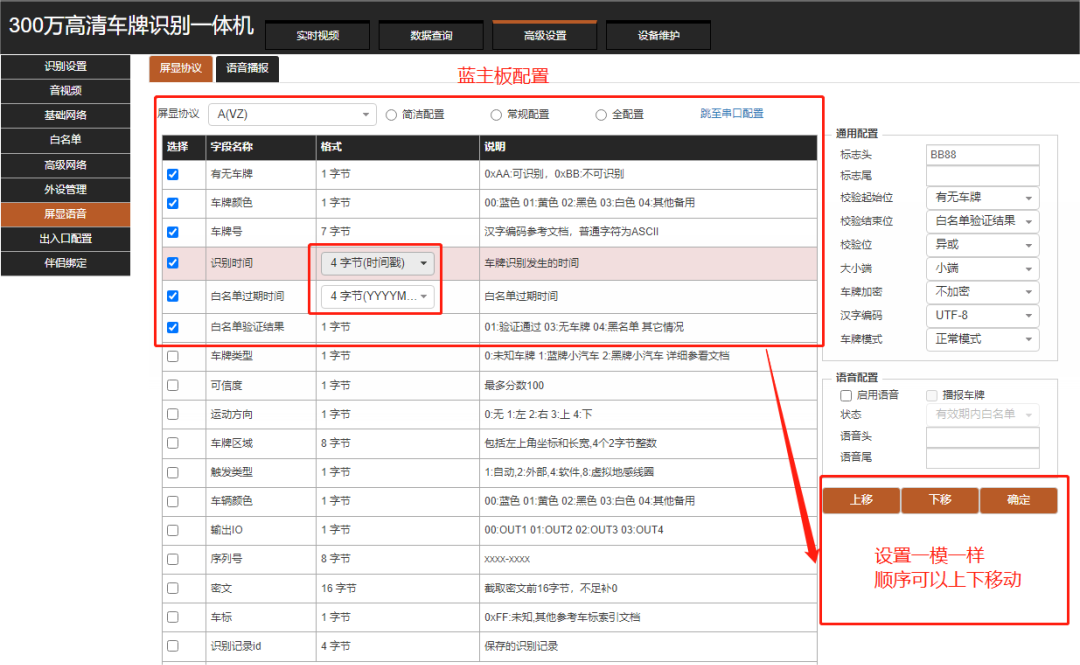Open 白名单 in the sidebar
This screenshot has width=1080, height=665.
[x=65, y=140]
